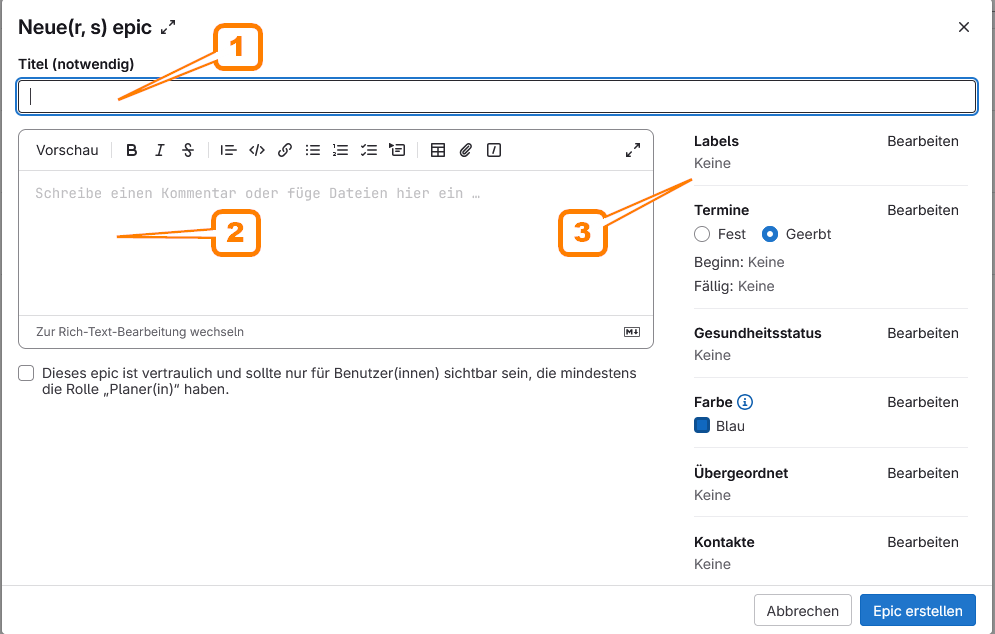The image size is (995, 634).
Task: Attach a file with paperclip icon
Action: pos(466,150)
